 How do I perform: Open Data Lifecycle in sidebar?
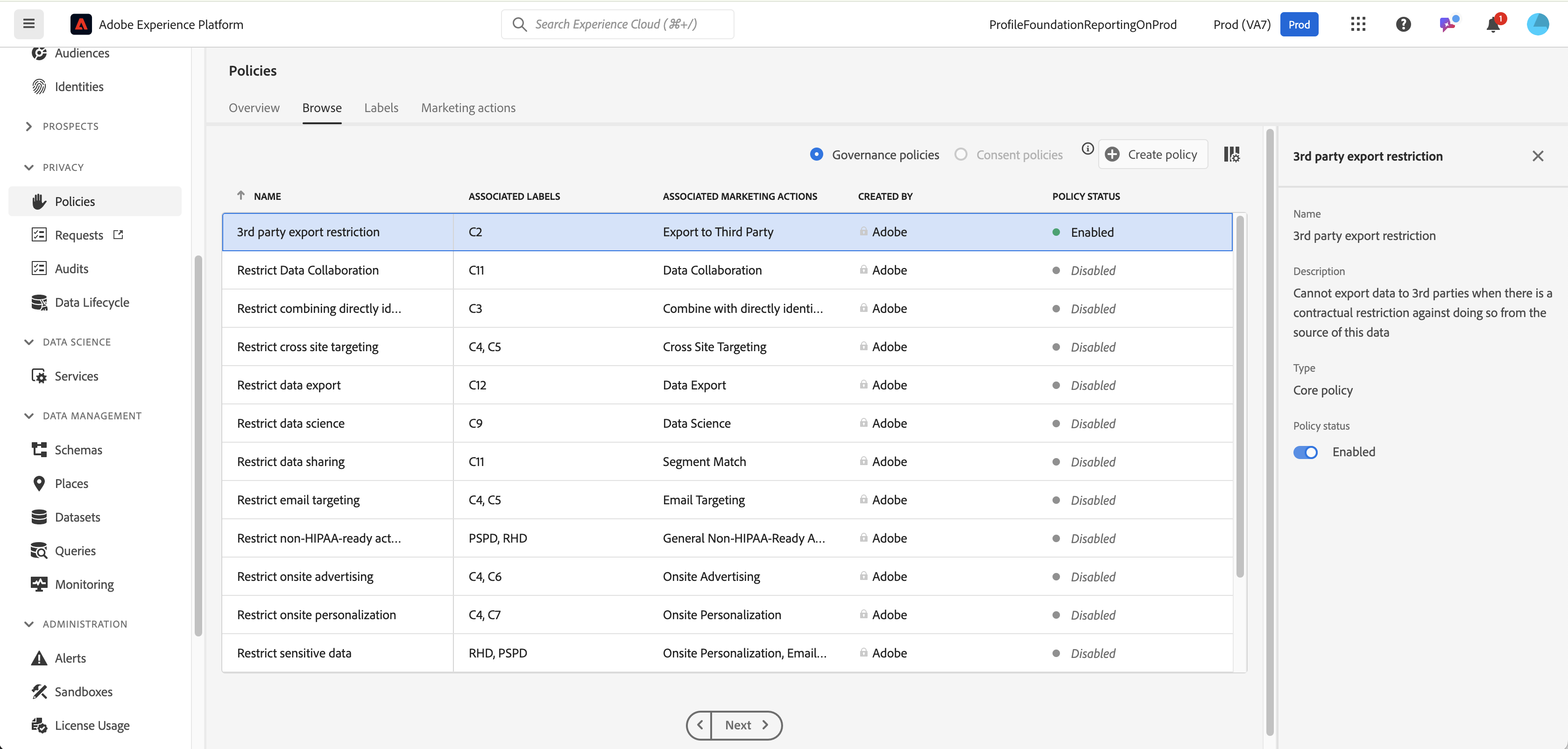point(92,303)
